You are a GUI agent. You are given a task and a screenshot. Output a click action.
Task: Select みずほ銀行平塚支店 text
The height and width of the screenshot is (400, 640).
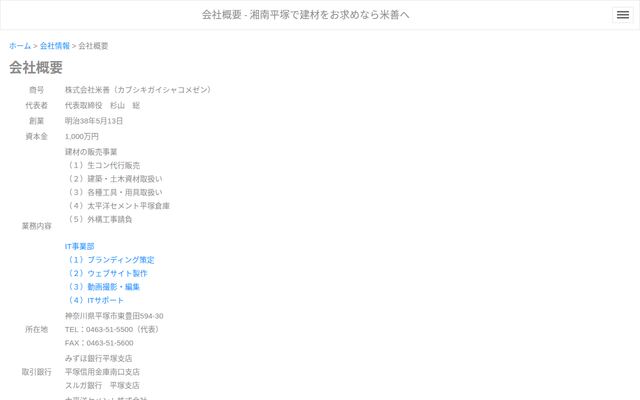point(99,358)
